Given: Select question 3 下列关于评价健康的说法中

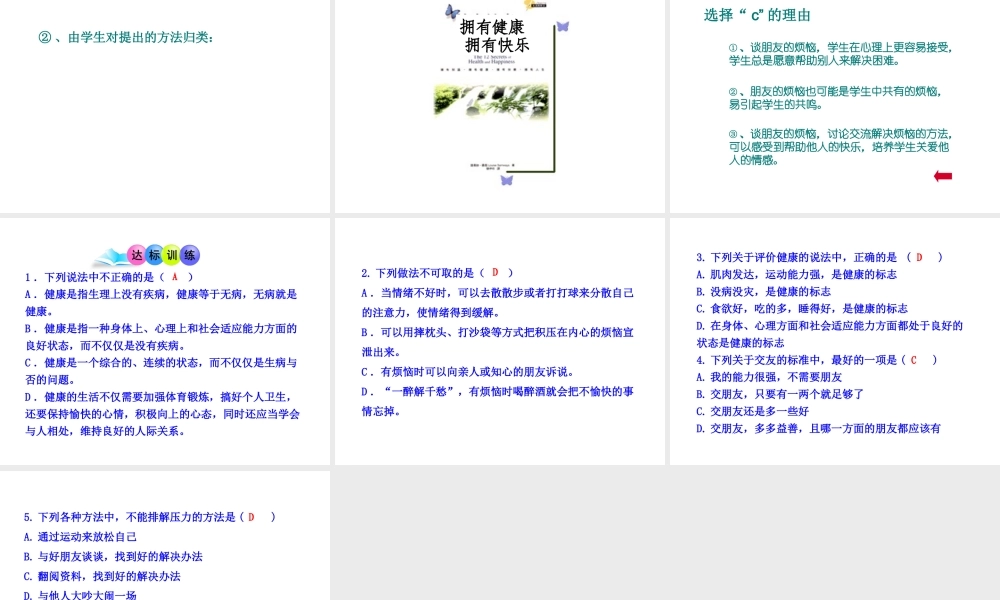Looking at the screenshot, I should 820,258.
